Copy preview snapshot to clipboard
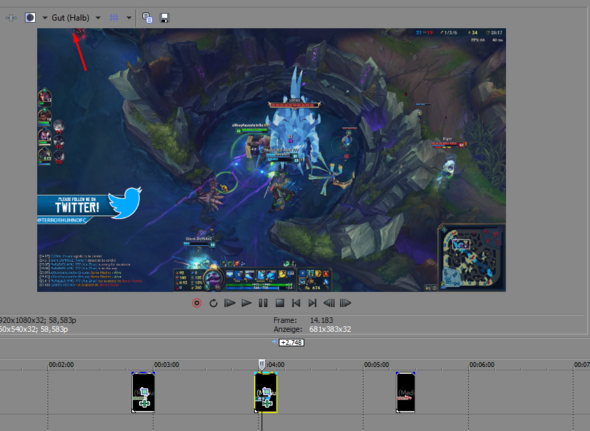 click(147, 18)
